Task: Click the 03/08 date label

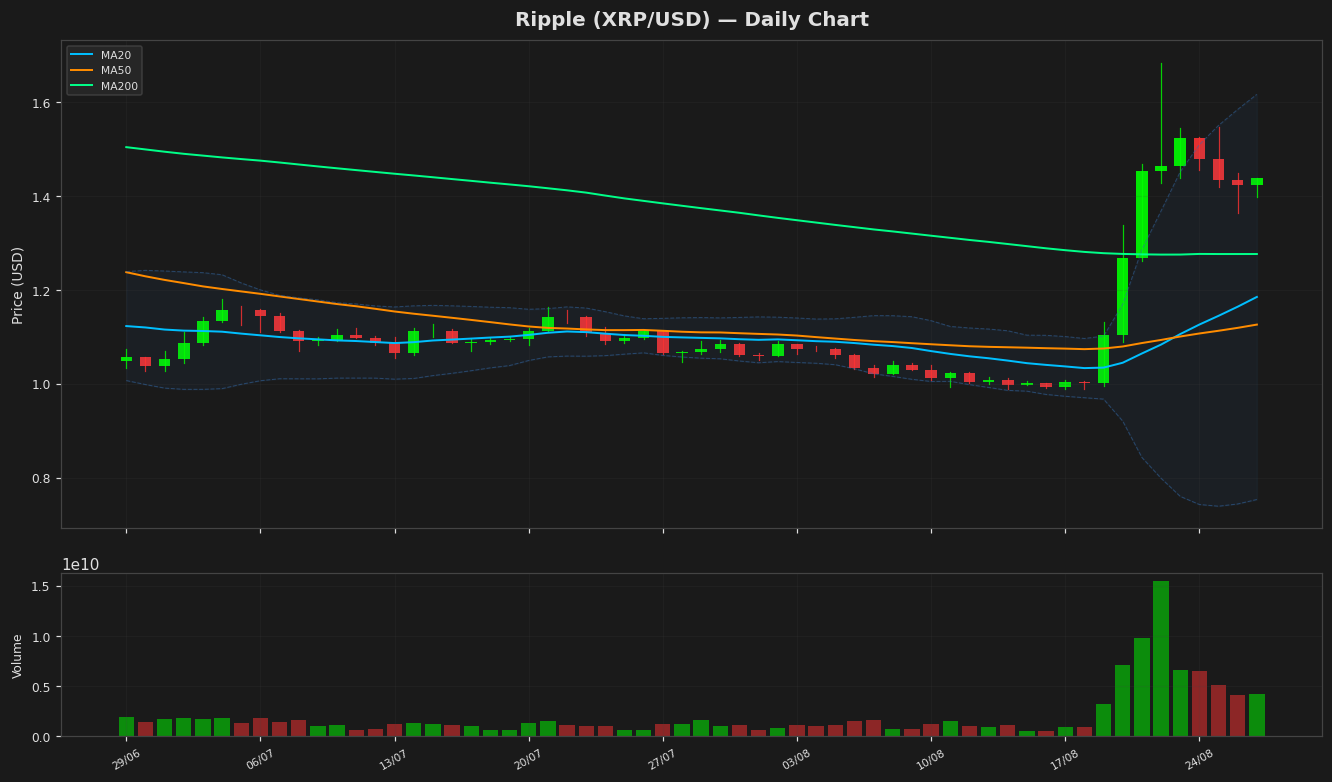Action: pyautogui.click(x=797, y=761)
